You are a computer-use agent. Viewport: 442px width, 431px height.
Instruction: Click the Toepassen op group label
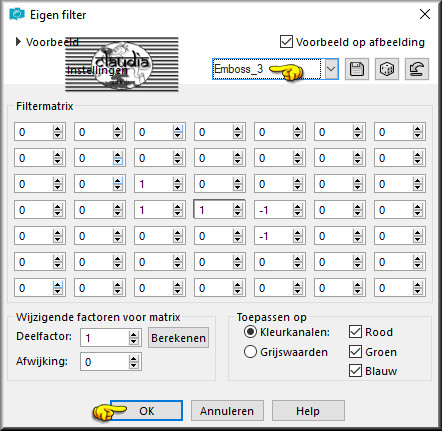pos(272,317)
